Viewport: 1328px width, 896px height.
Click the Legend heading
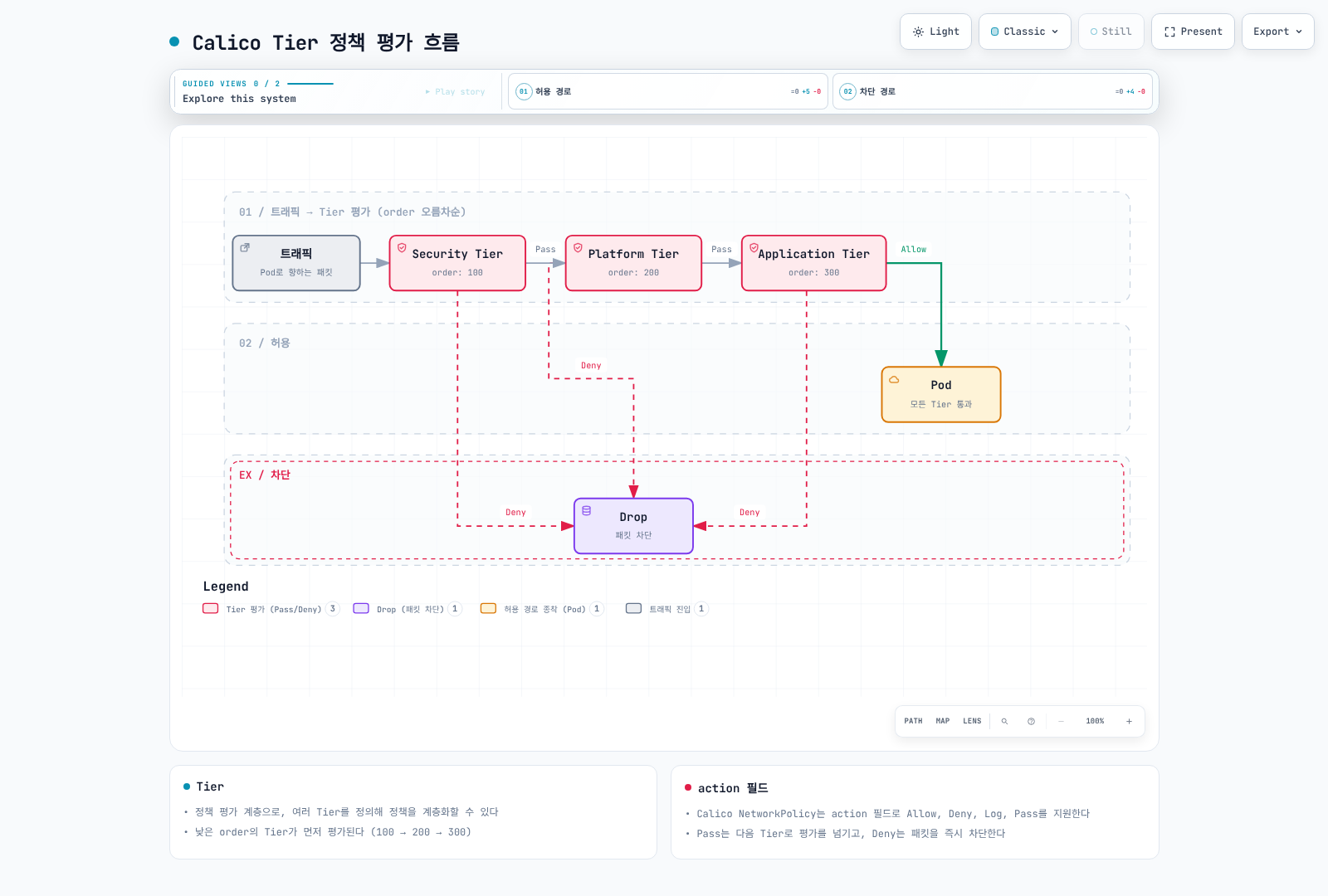click(226, 587)
